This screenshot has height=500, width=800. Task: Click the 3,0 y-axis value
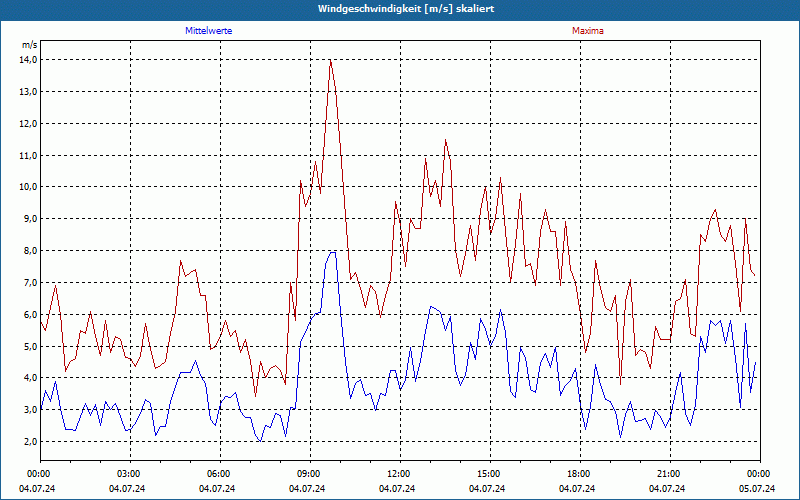click(x=31, y=410)
